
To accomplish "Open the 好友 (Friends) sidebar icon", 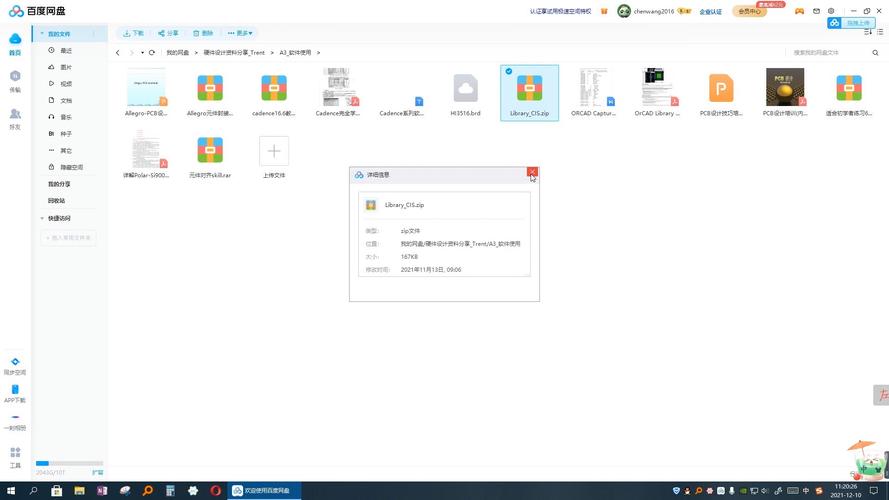I will click(15, 116).
